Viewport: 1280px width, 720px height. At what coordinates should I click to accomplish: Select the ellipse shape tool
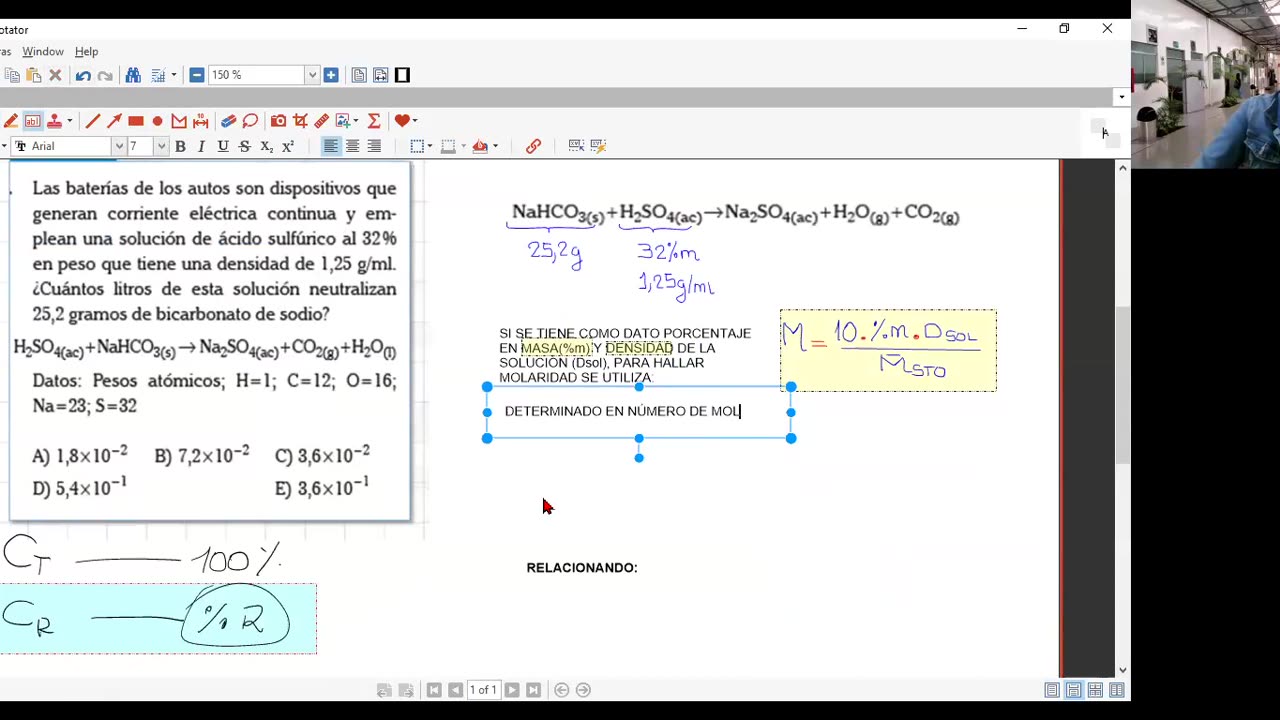[x=157, y=121]
